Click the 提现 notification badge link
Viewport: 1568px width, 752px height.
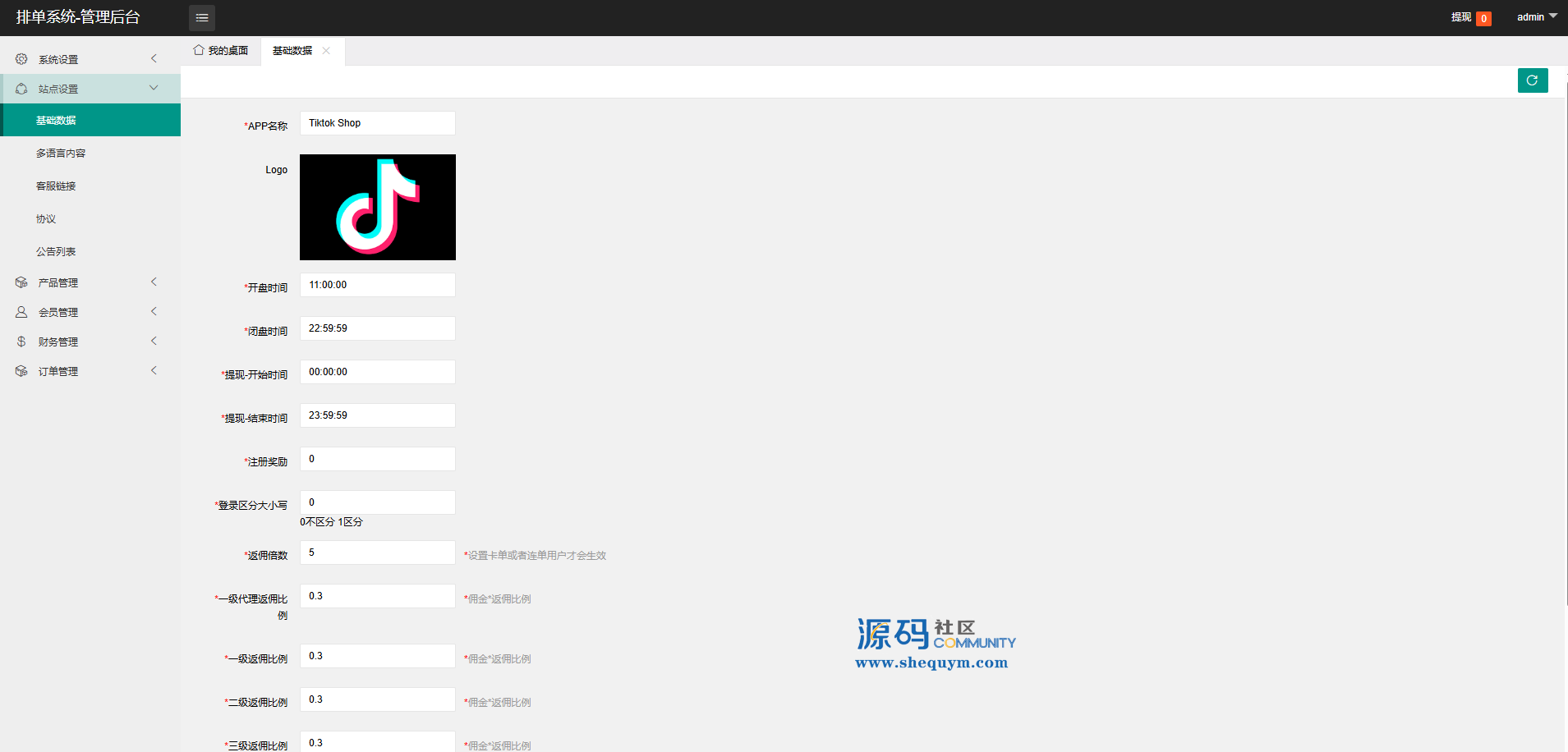click(x=1470, y=17)
